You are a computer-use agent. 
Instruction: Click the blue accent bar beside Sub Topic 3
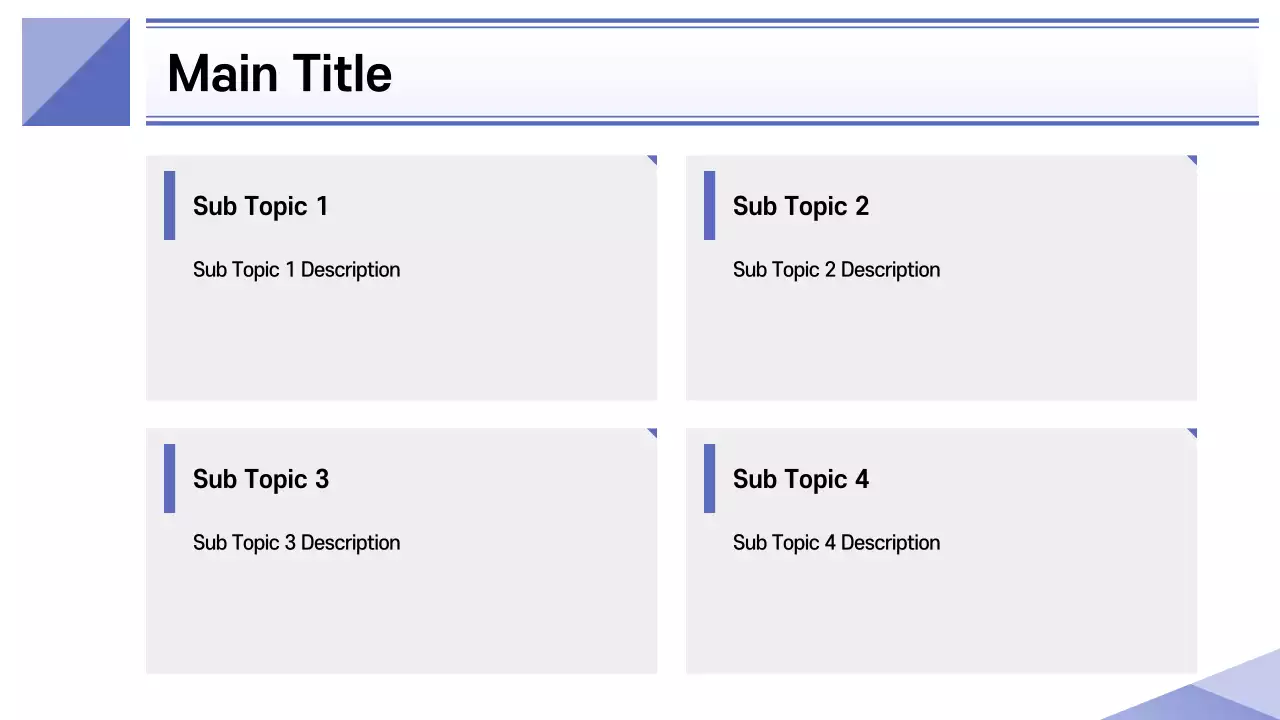[169, 478]
